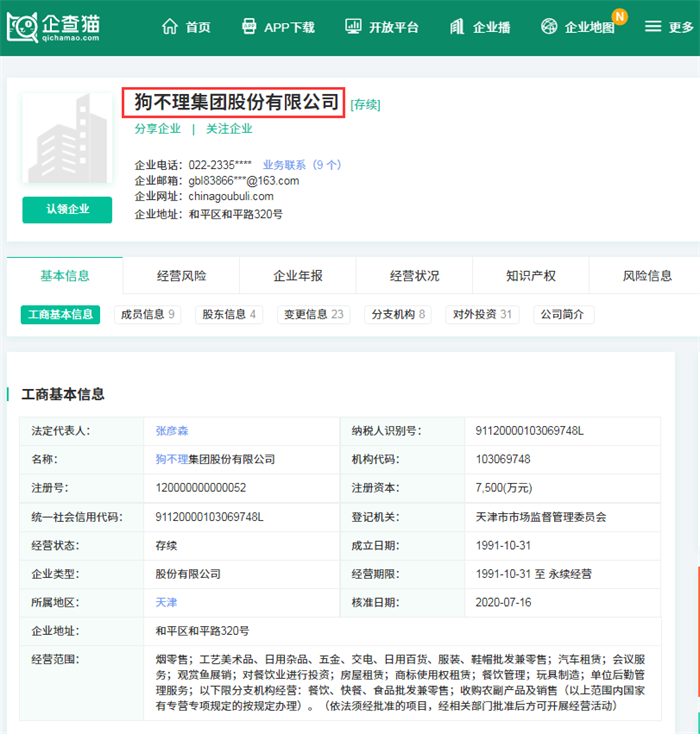The height and width of the screenshot is (734, 700).
Task: Switch to the 经营风险 tab
Action: click(x=181, y=275)
